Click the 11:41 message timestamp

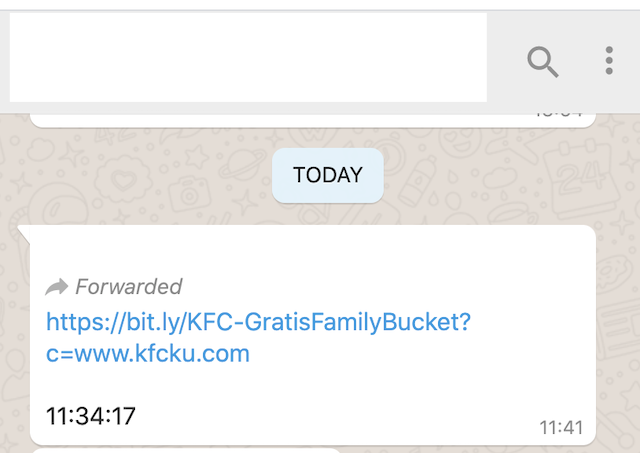tap(561, 428)
